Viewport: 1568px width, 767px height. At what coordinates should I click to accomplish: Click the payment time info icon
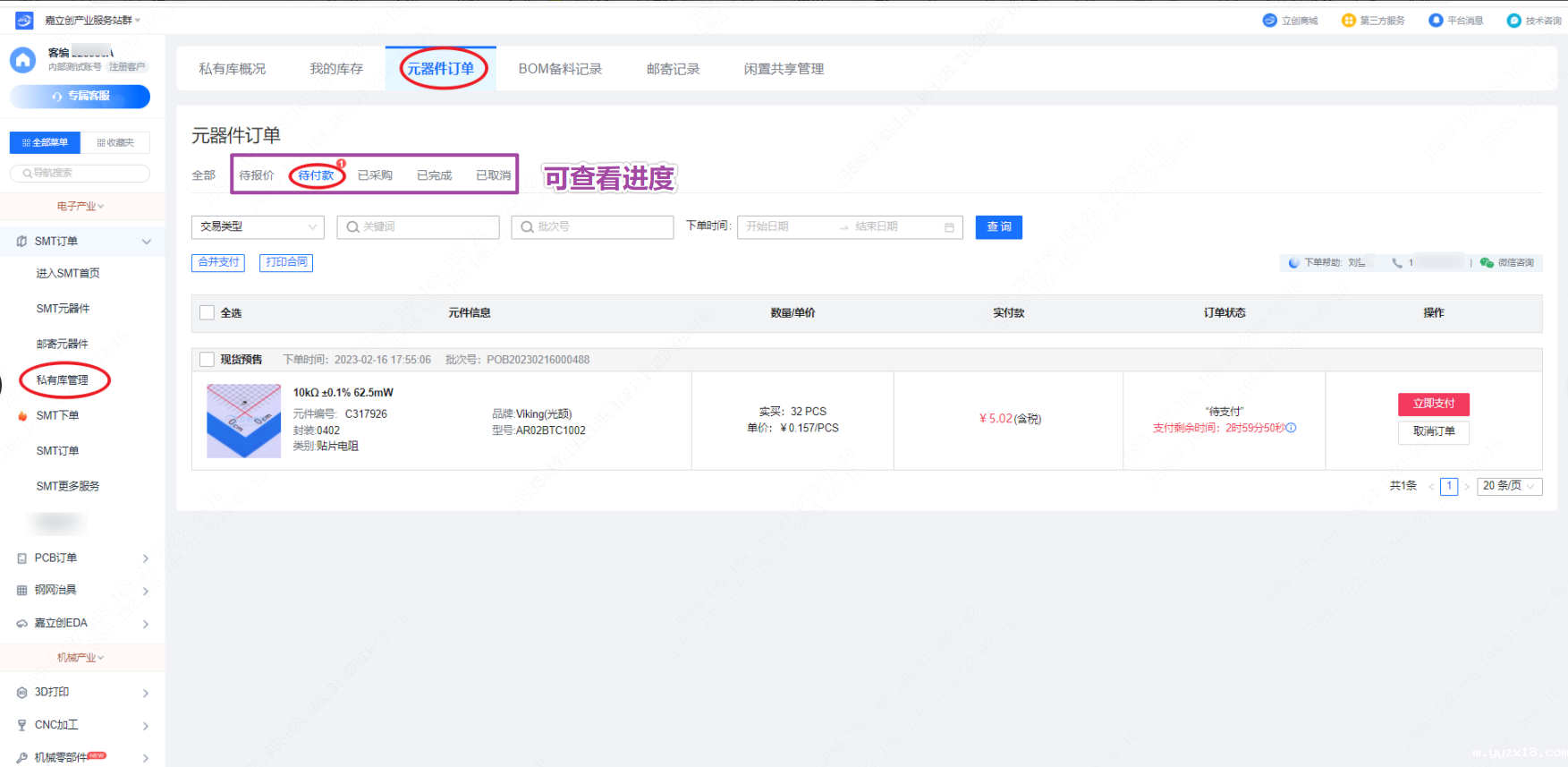1291,428
